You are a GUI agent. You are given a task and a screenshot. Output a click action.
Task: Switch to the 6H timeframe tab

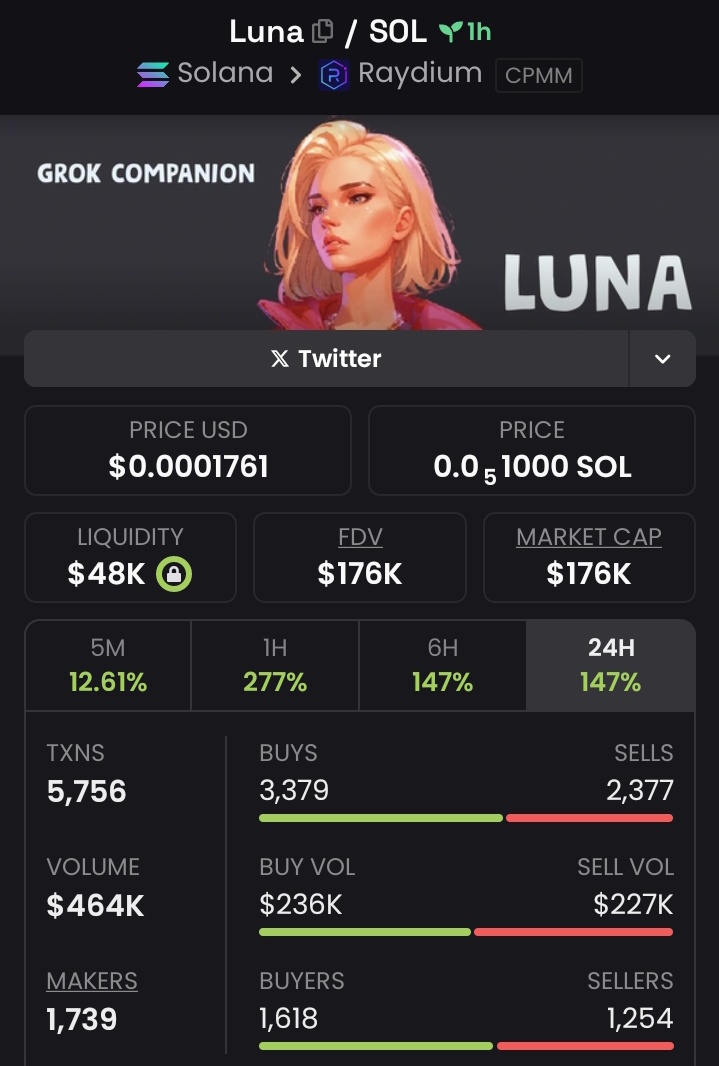pos(442,665)
